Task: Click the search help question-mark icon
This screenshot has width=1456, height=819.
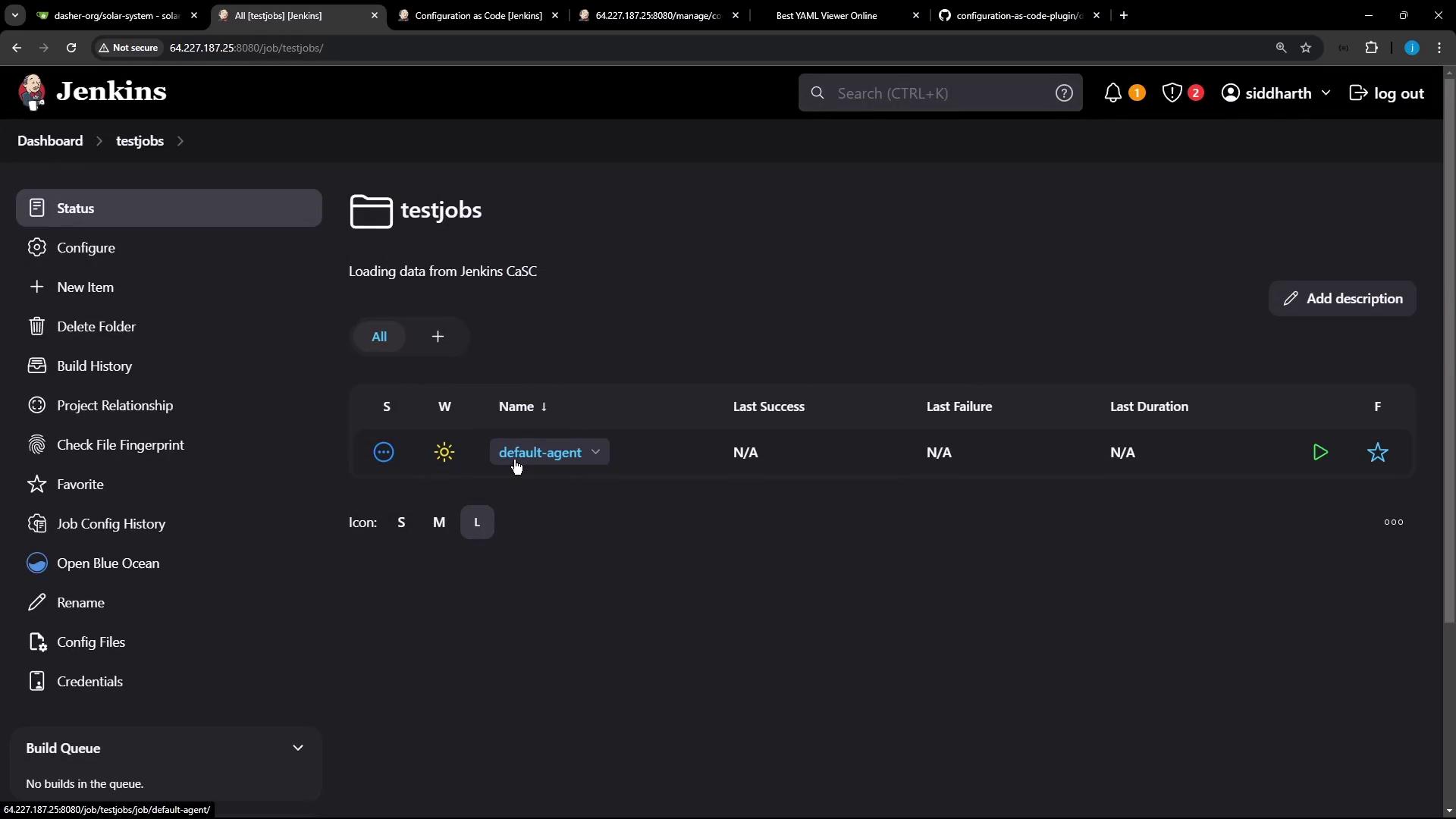Action: (x=1064, y=93)
